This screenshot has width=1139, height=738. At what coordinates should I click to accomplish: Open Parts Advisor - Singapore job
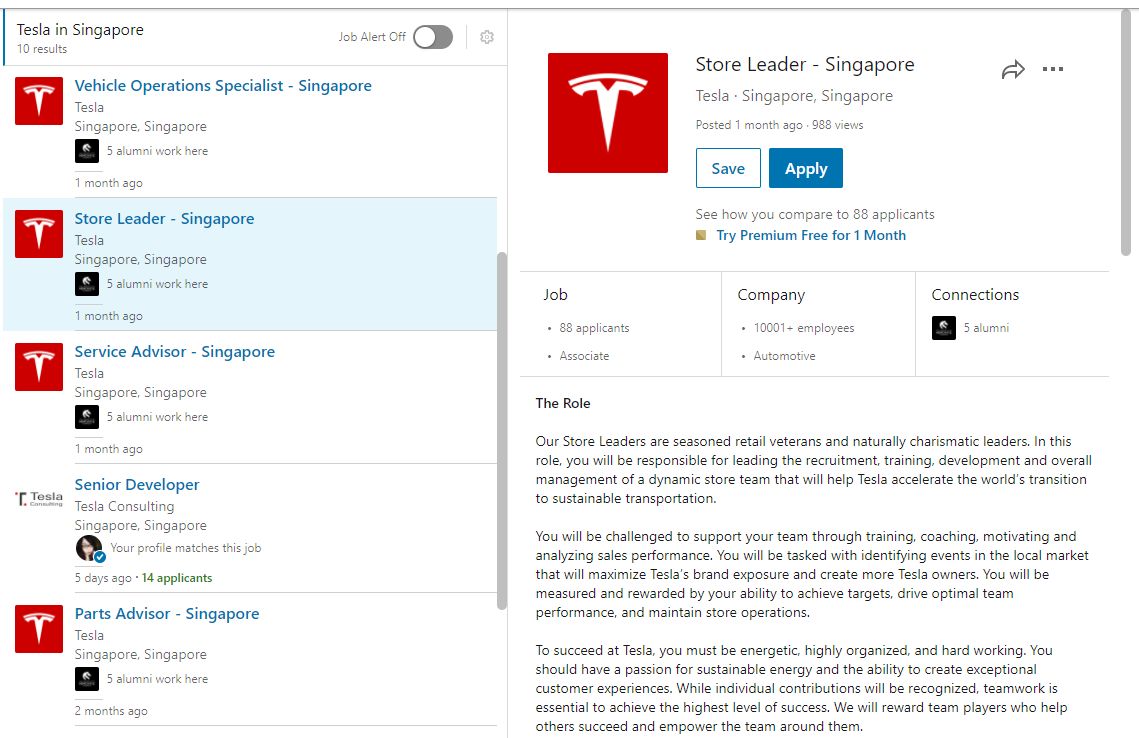167,614
